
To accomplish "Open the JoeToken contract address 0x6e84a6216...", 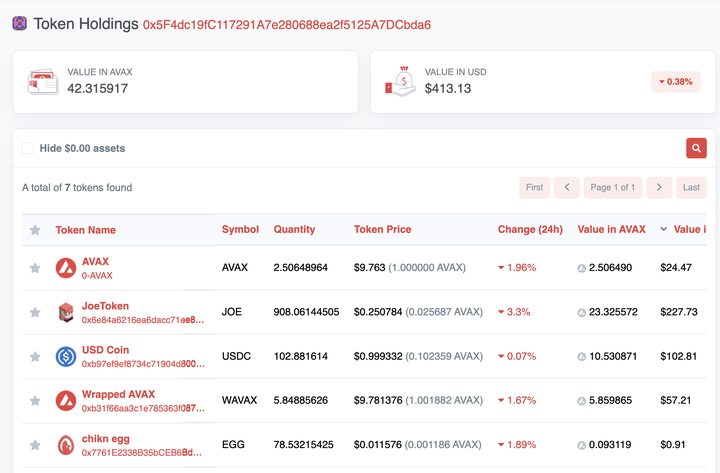I will coord(143,320).
